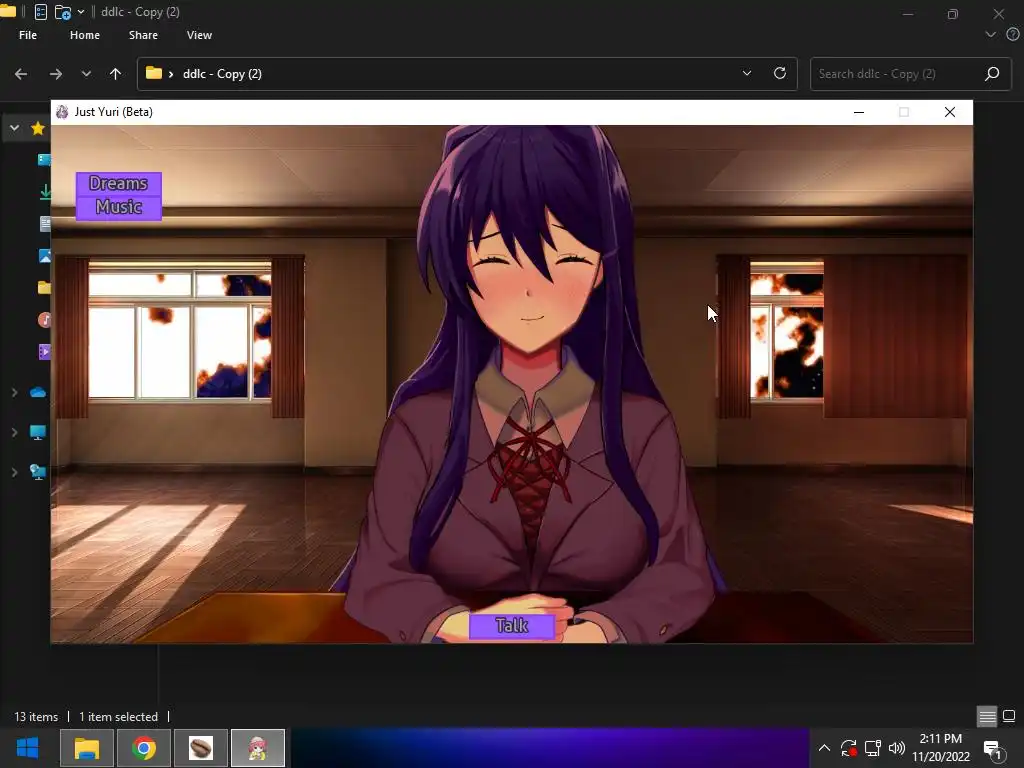Viewport: 1024px width, 768px height.
Task: Switch to the View ribbon tab
Action: [x=199, y=35]
